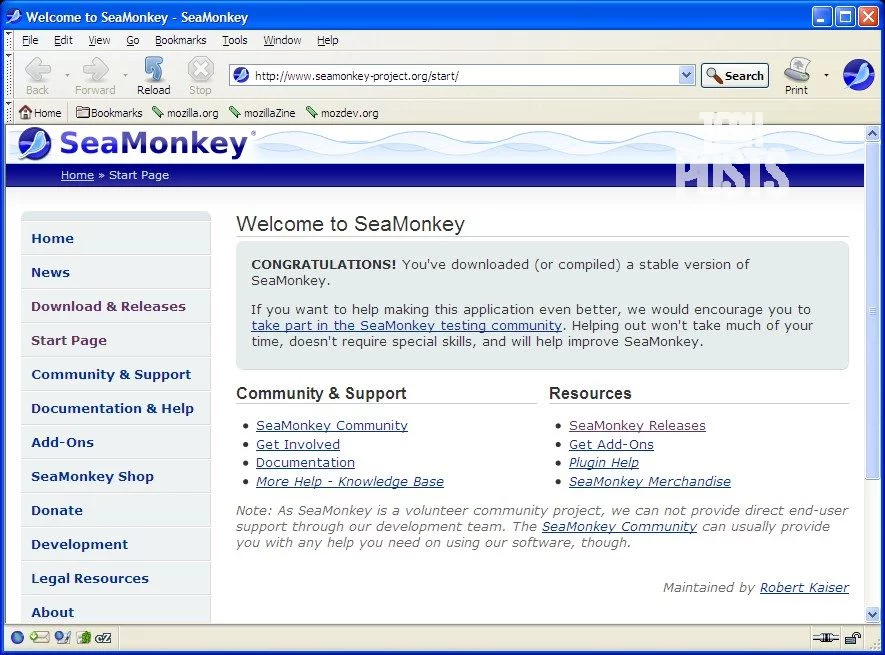Click the Home breadcrumb link
Screen dimensions: 885x655
tap(77, 175)
